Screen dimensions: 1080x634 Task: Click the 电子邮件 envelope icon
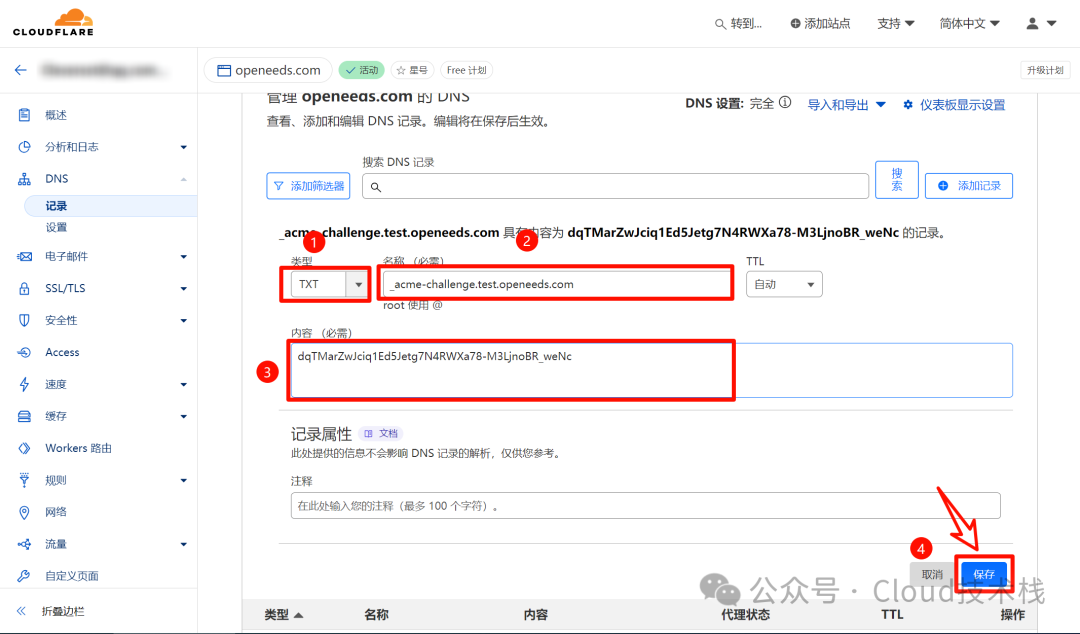pyautogui.click(x=24, y=256)
